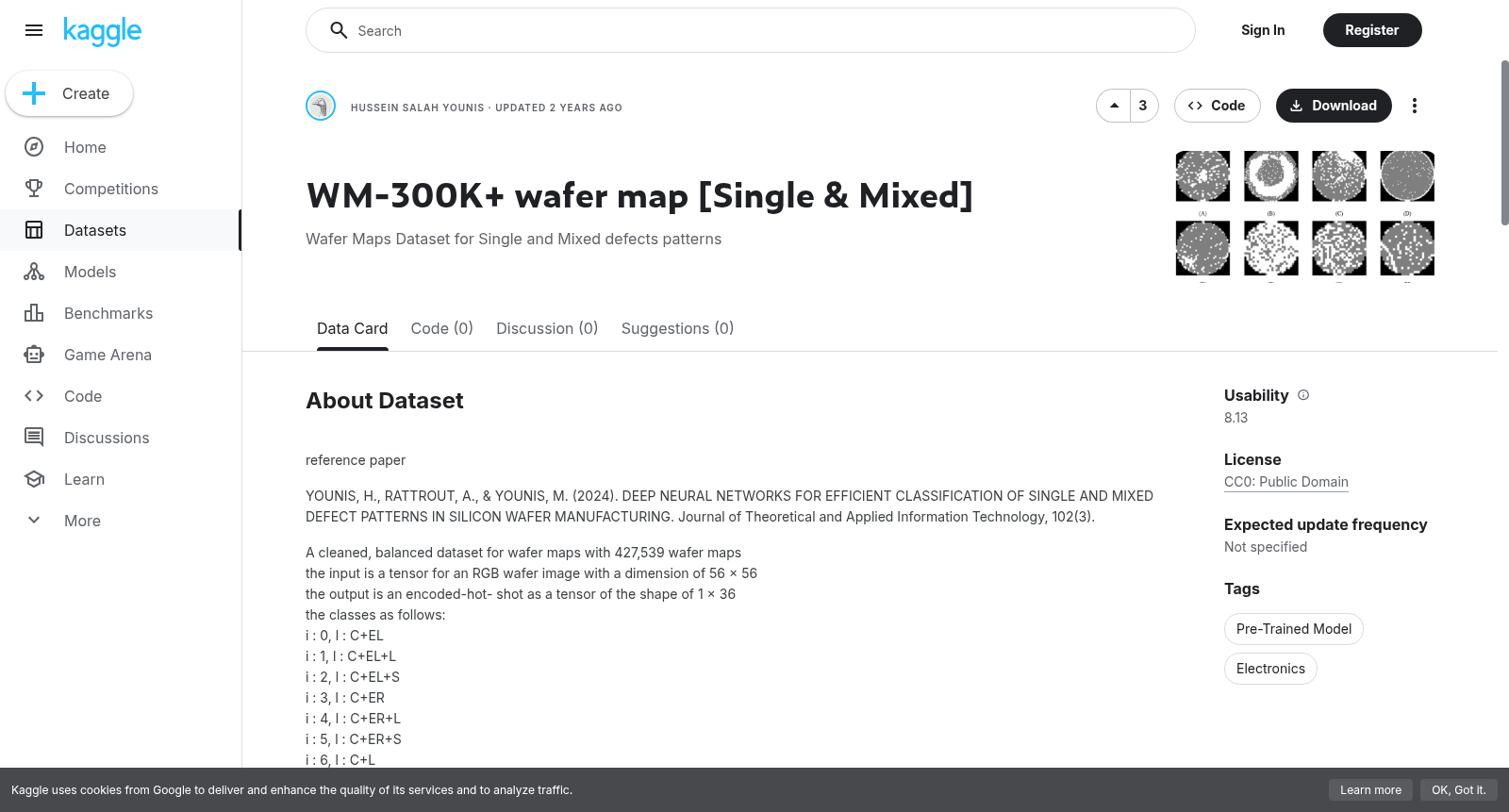Image resolution: width=1509 pixels, height=812 pixels.
Task: Click the Code brackets icon in sidebar
Action: click(x=34, y=396)
